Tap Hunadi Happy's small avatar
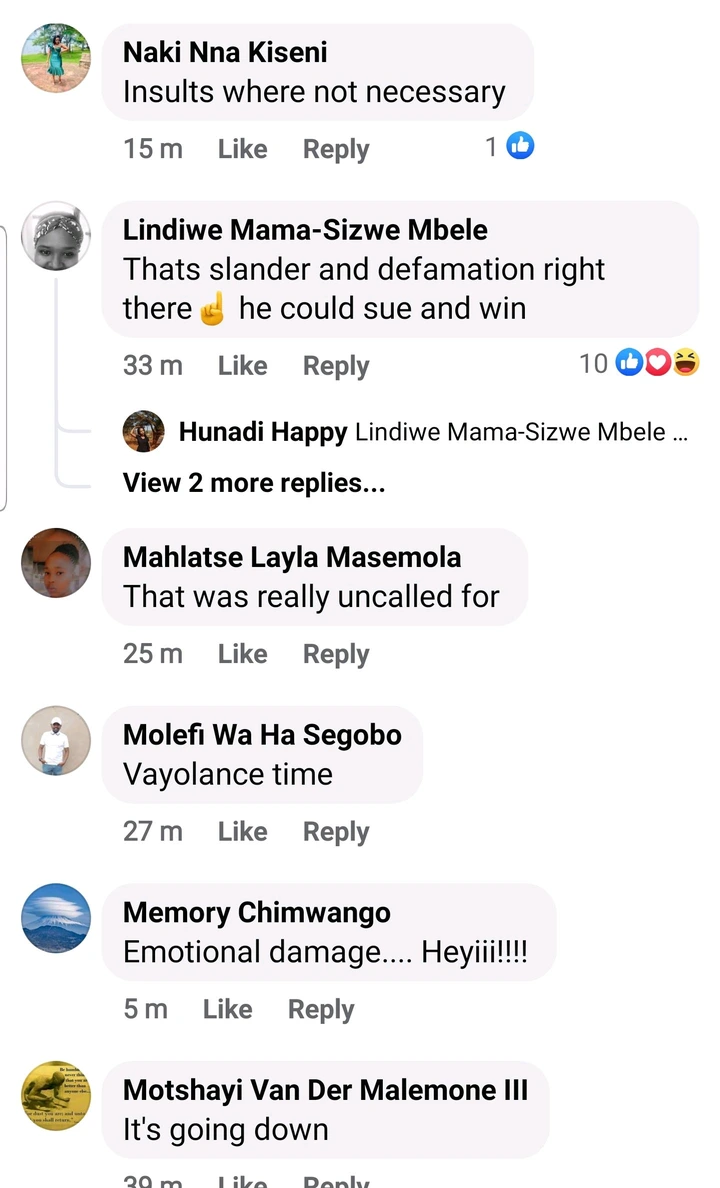720x1188 pixels. (x=143, y=432)
